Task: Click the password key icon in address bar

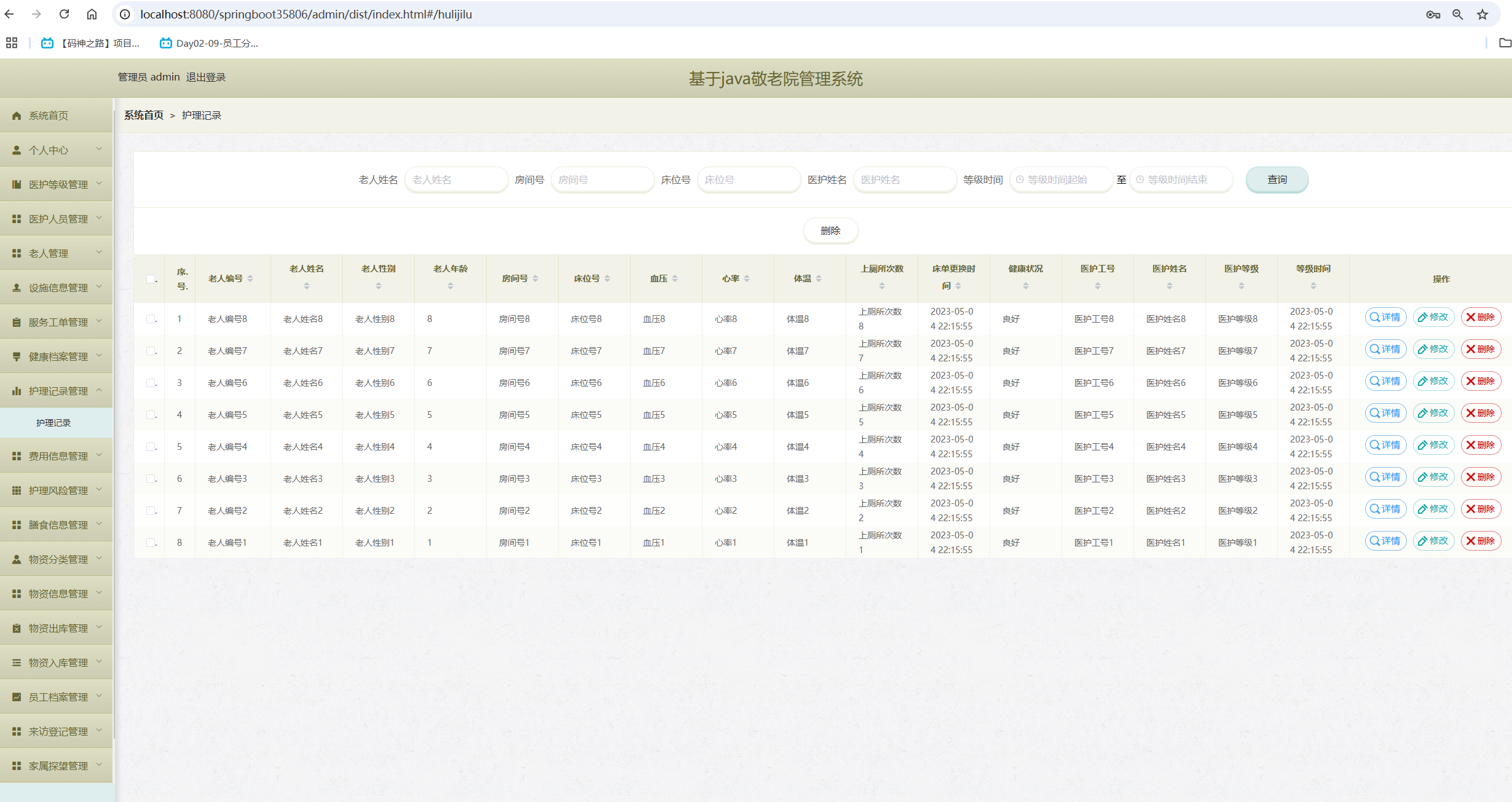Action: pyautogui.click(x=1433, y=14)
